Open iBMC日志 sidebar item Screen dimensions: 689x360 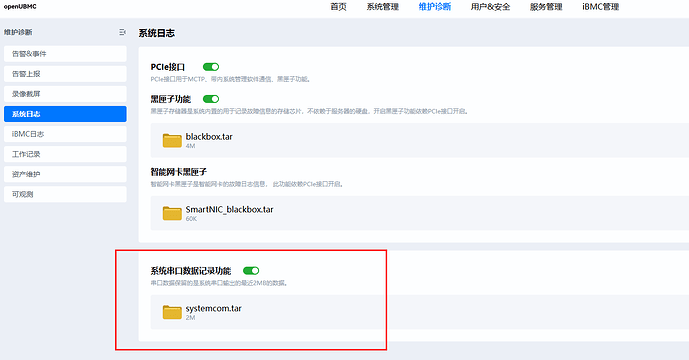coord(65,134)
